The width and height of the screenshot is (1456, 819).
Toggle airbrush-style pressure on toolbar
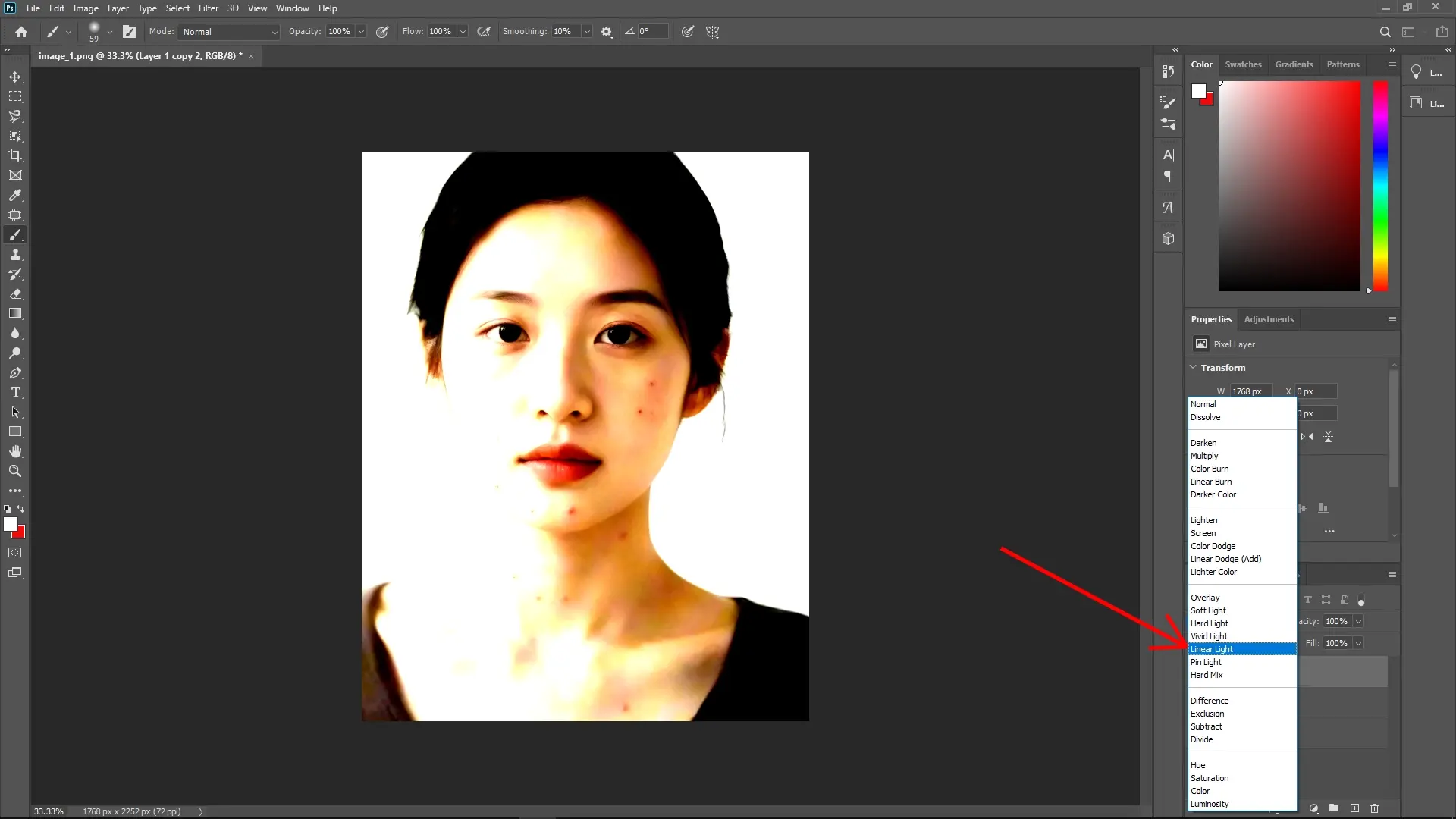(484, 31)
